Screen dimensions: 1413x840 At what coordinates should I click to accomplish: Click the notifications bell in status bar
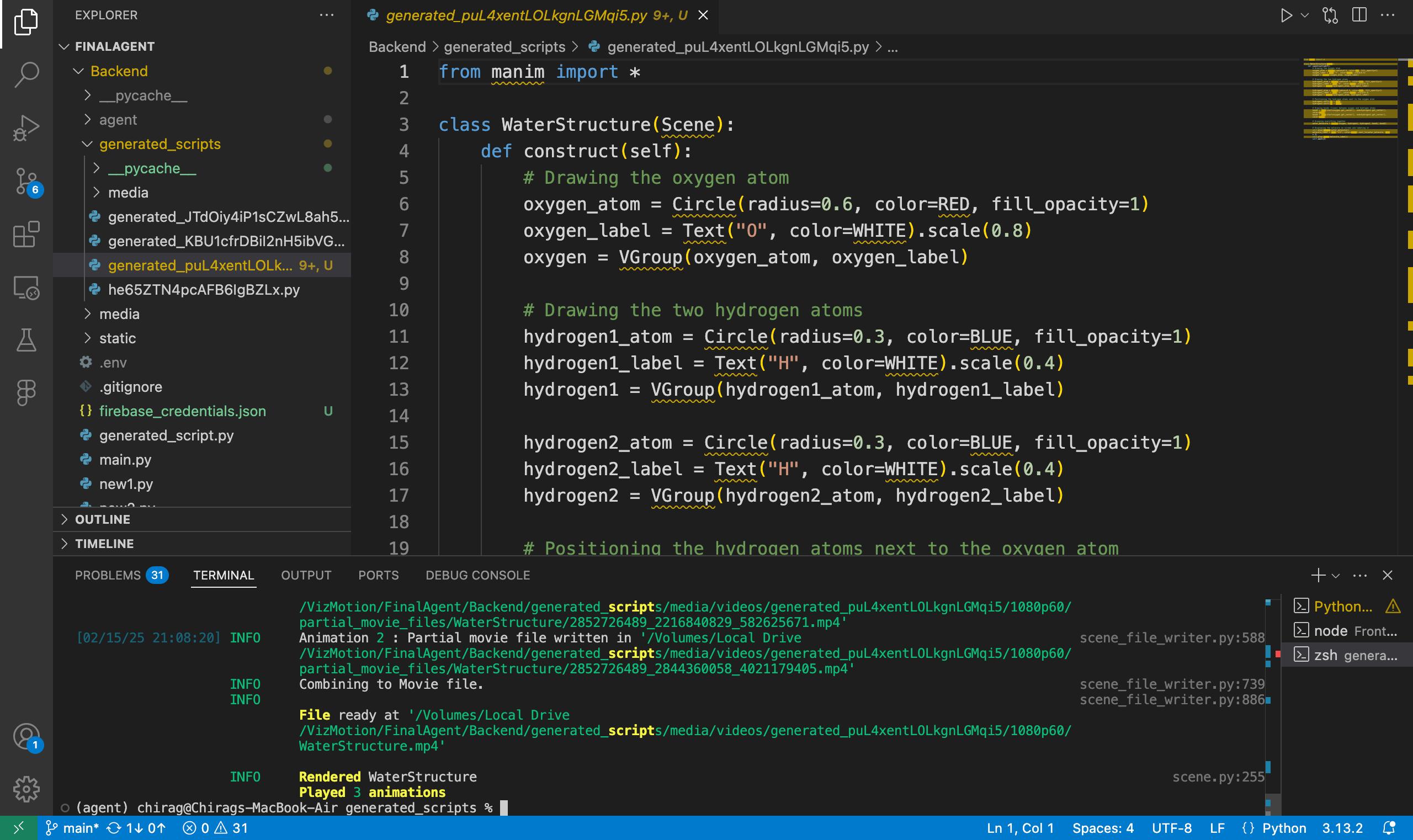(x=1389, y=828)
